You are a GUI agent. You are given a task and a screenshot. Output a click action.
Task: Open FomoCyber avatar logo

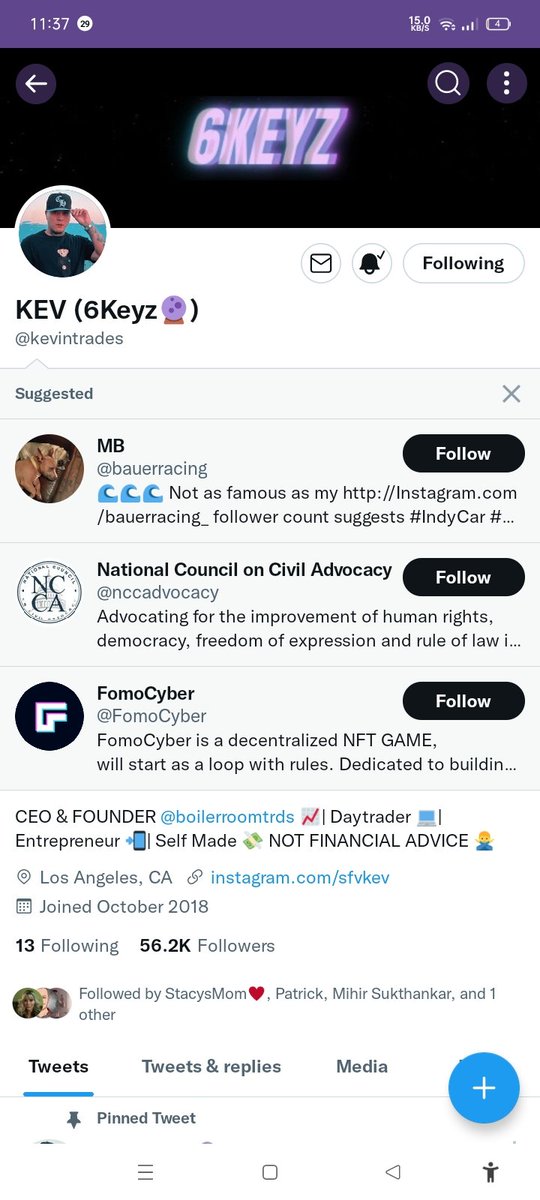click(x=50, y=716)
